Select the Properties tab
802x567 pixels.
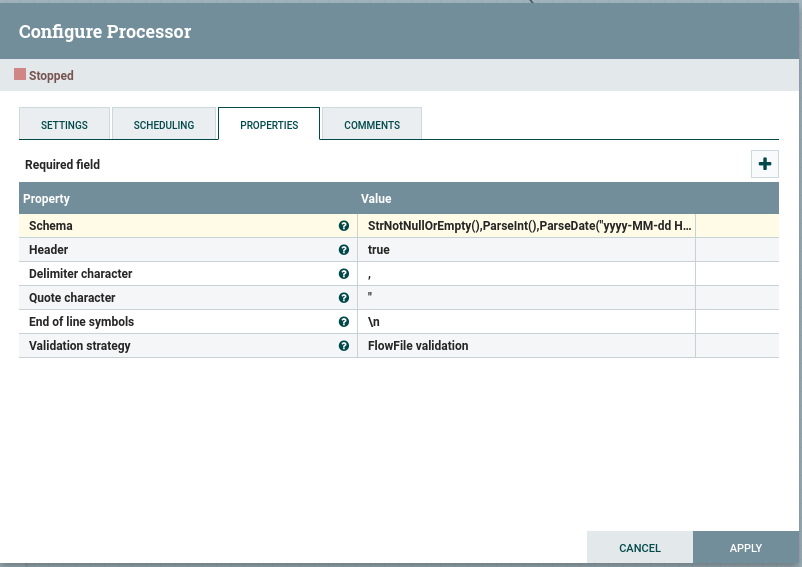pyautogui.click(x=269, y=123)
